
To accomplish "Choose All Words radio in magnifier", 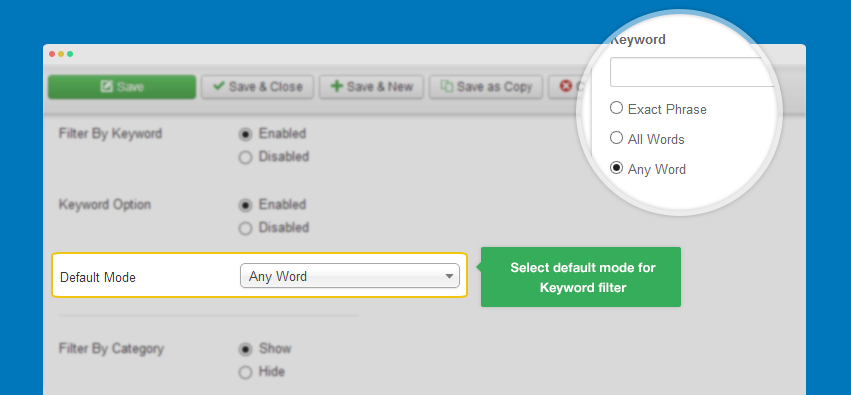I will click(616, 138).
